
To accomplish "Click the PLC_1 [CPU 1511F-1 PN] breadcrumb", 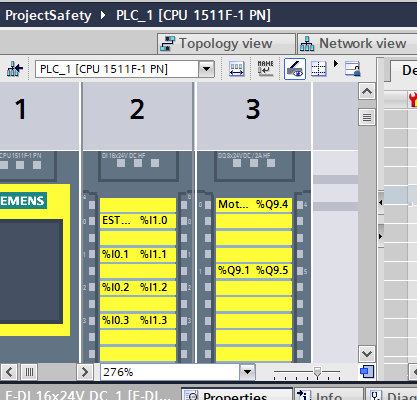I will click(193, 15).
